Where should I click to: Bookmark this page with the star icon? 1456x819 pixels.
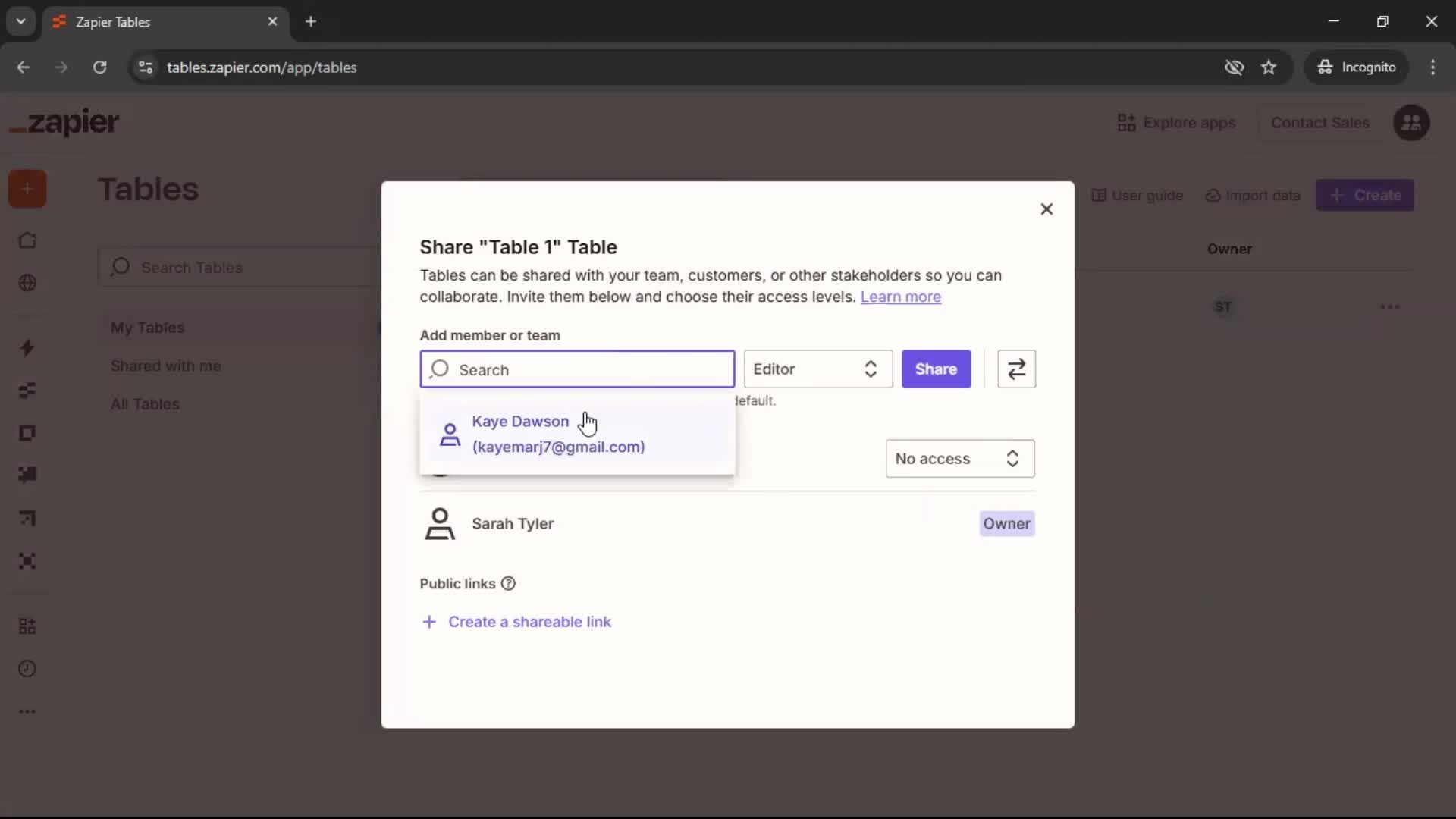[1269, 67]
